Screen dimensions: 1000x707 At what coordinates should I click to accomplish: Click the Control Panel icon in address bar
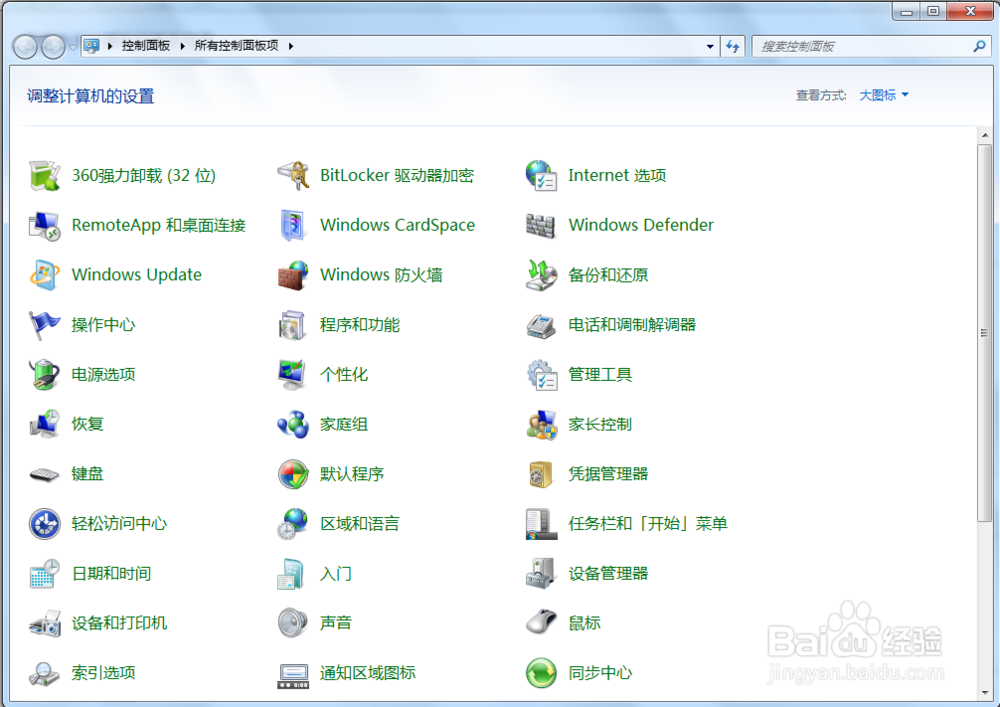tap(92, 46)
